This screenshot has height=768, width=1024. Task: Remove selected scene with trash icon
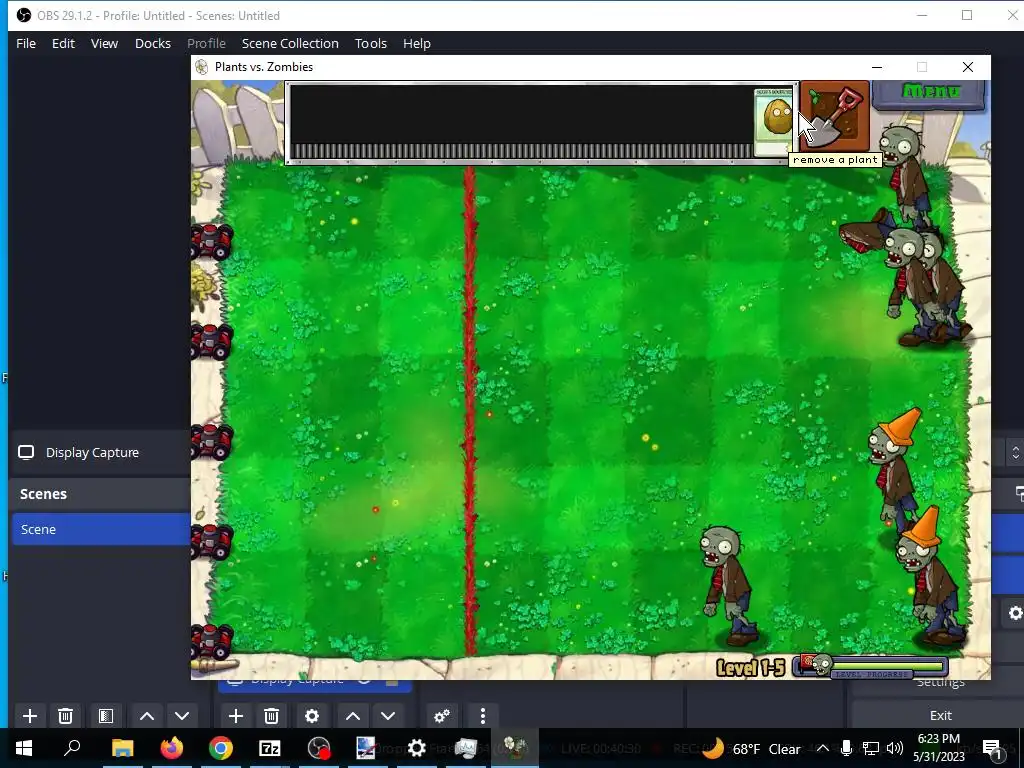65,716
